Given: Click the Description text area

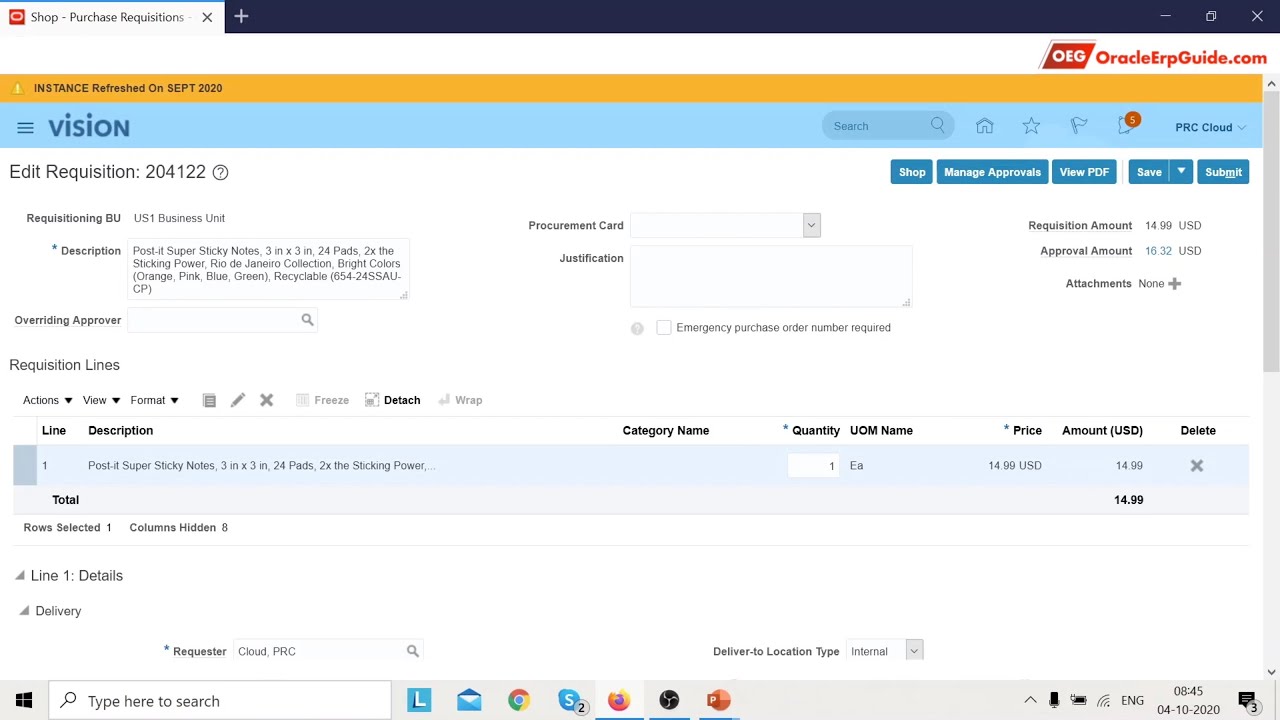Looking at the screenshot, I should tap(268, 269).
